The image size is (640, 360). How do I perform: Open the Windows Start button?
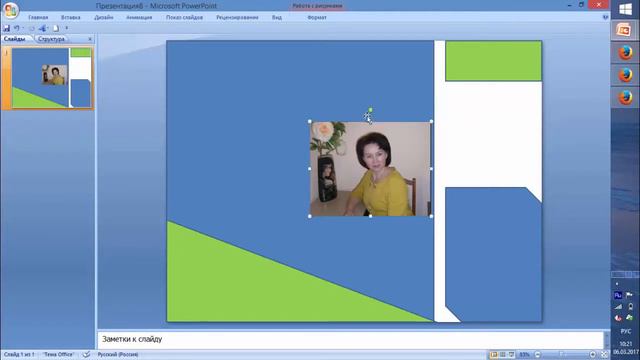[625, 9]
